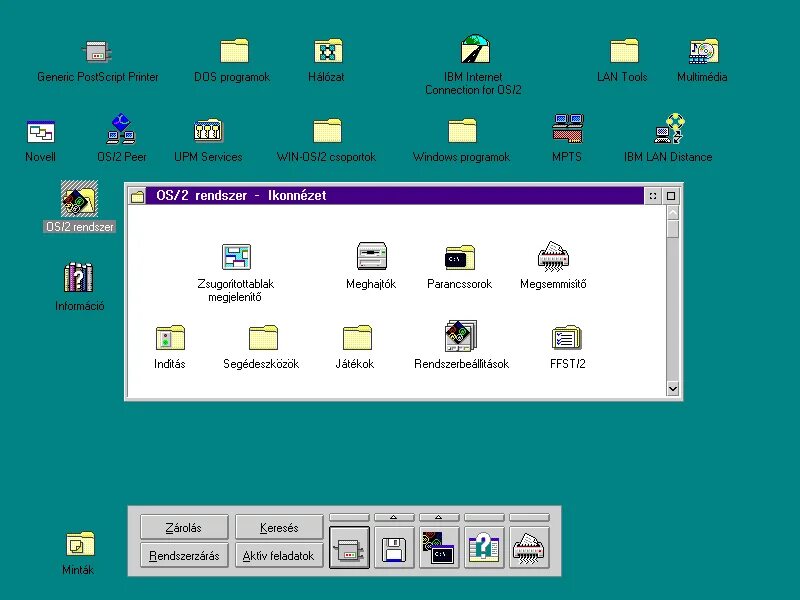Click the printer icon on LaunchPad

coord(349,548)
